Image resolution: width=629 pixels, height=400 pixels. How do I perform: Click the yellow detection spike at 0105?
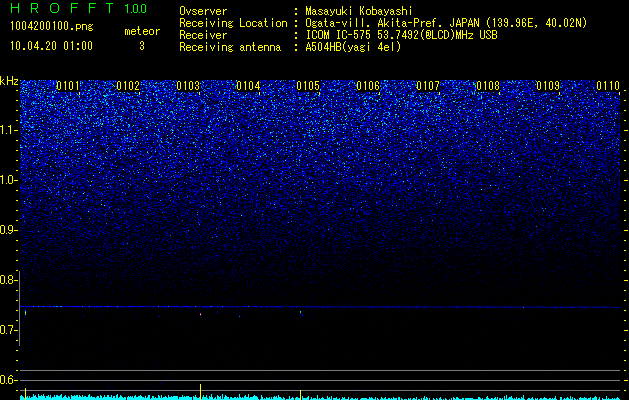pos(300,394)
